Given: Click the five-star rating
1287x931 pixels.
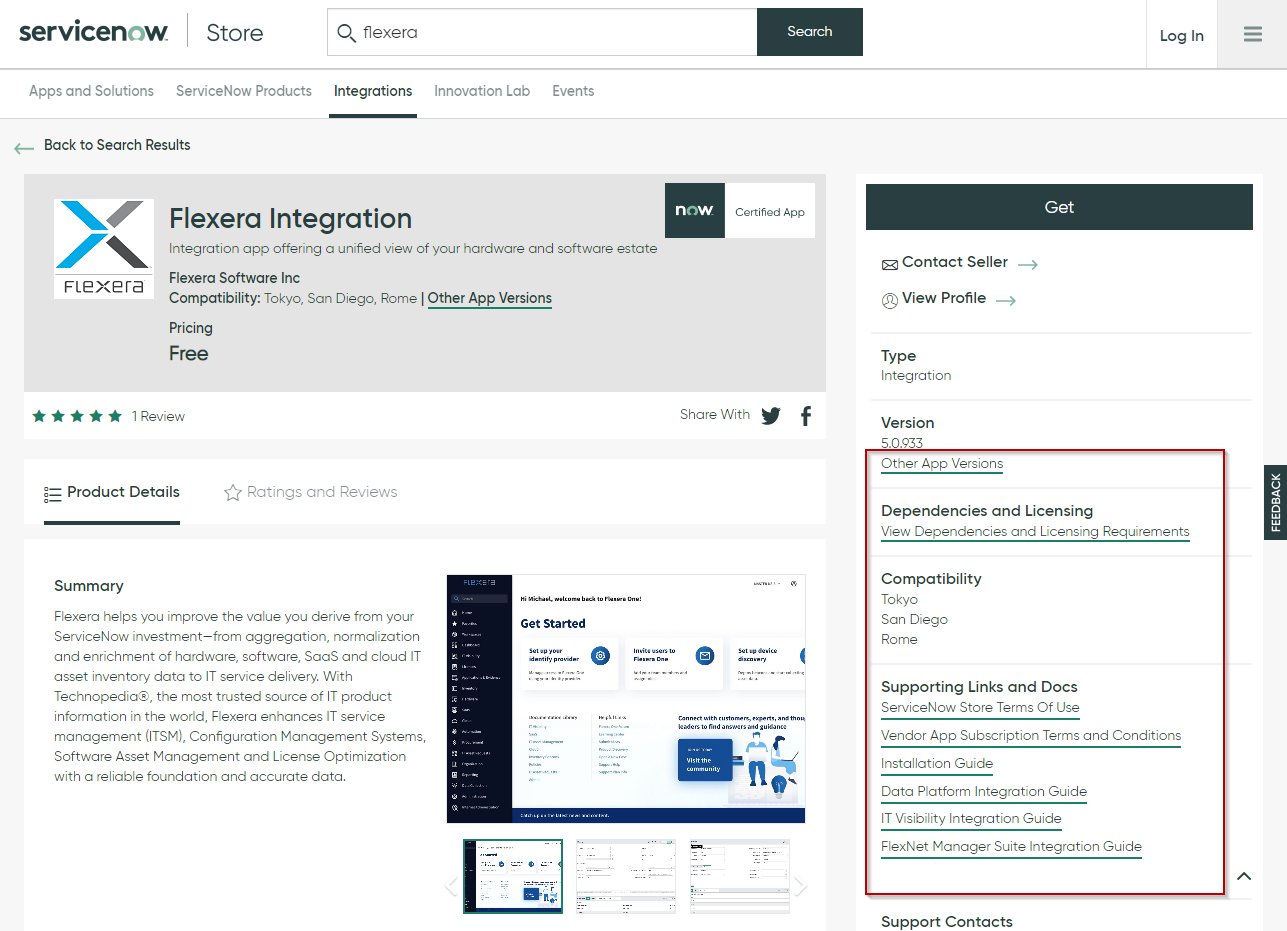Looking at the screenshot, I should [x=77, y=416].
